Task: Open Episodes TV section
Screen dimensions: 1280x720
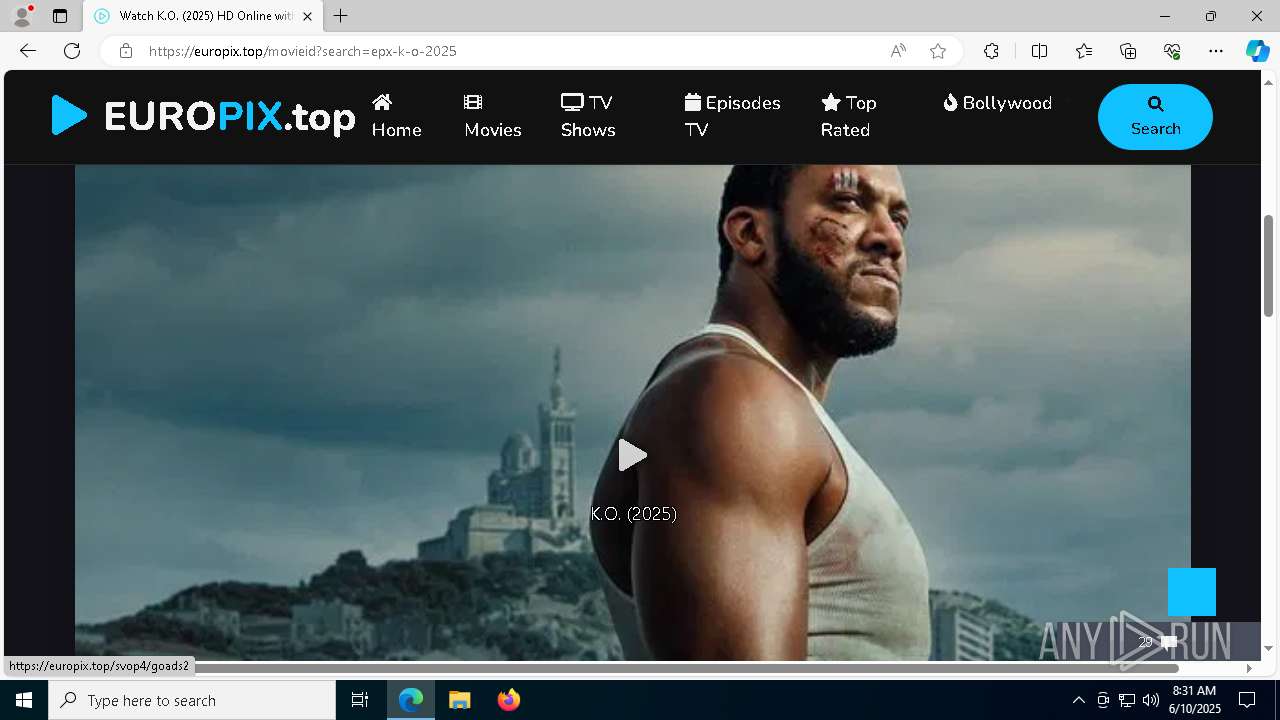Action: point(732,116)
